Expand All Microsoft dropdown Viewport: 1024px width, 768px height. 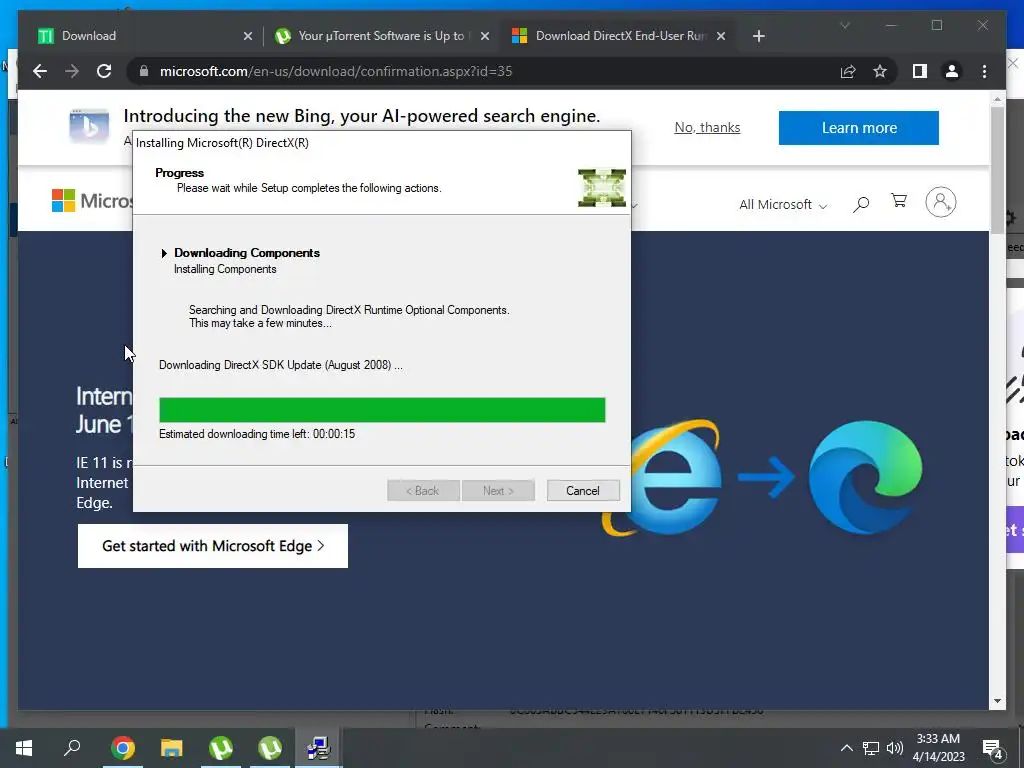[x=783, y=204]
